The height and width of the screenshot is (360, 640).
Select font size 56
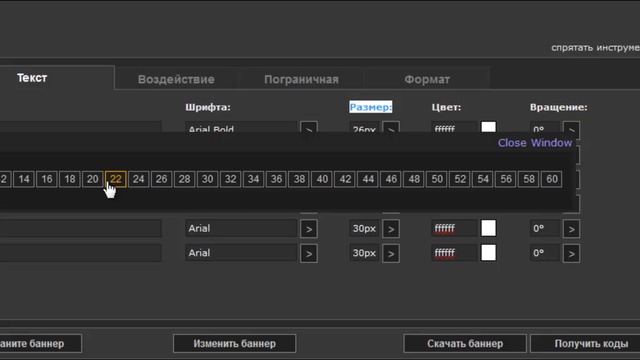506,179
